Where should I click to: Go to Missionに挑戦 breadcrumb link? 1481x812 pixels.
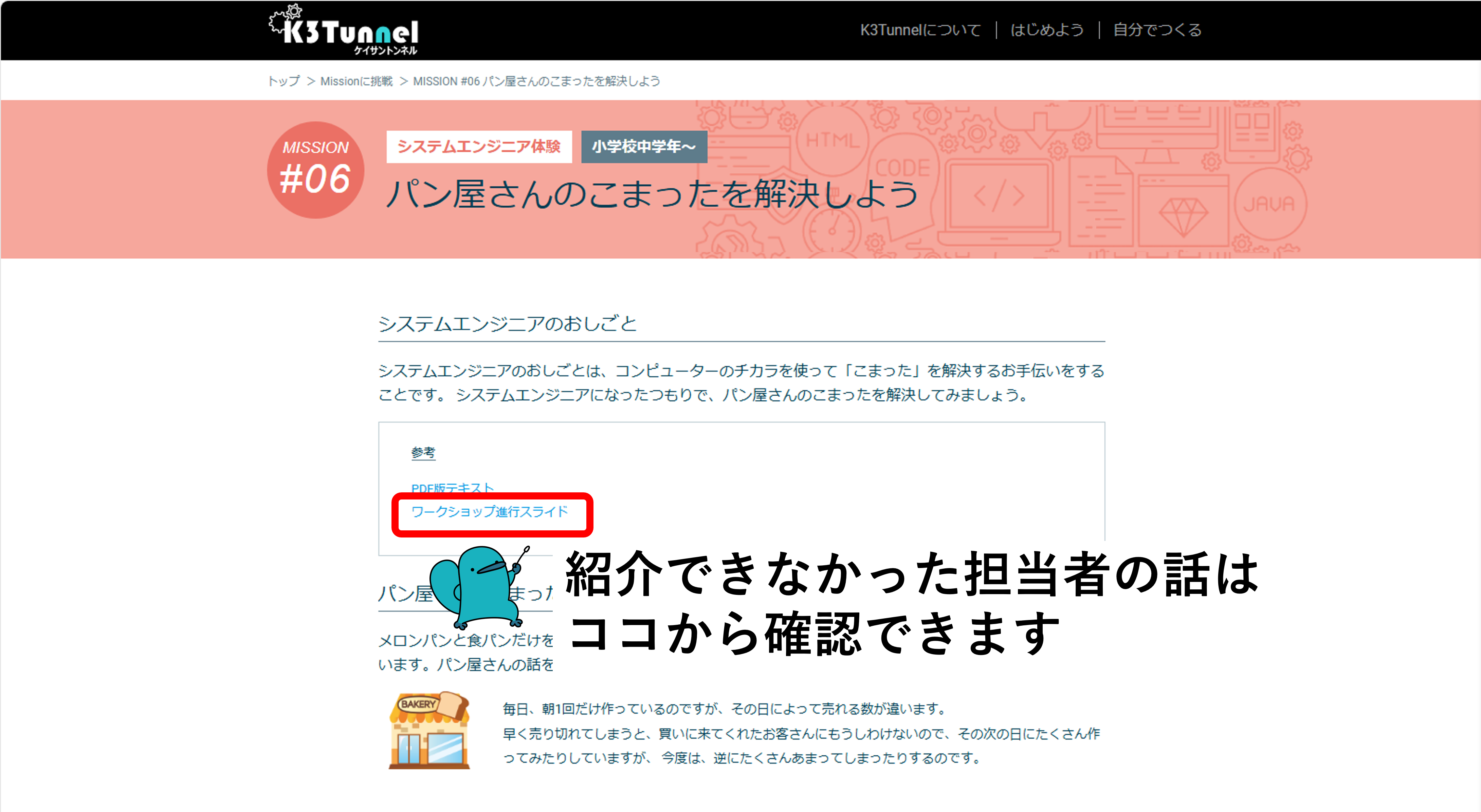(356, 81)
